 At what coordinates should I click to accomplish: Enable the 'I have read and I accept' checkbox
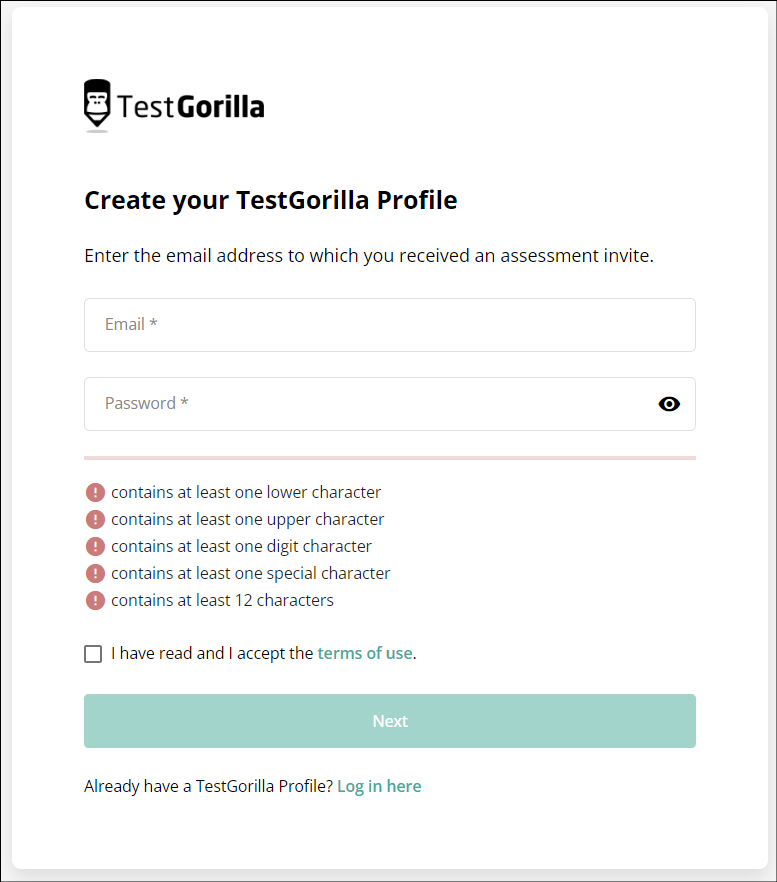pos(93,653)
